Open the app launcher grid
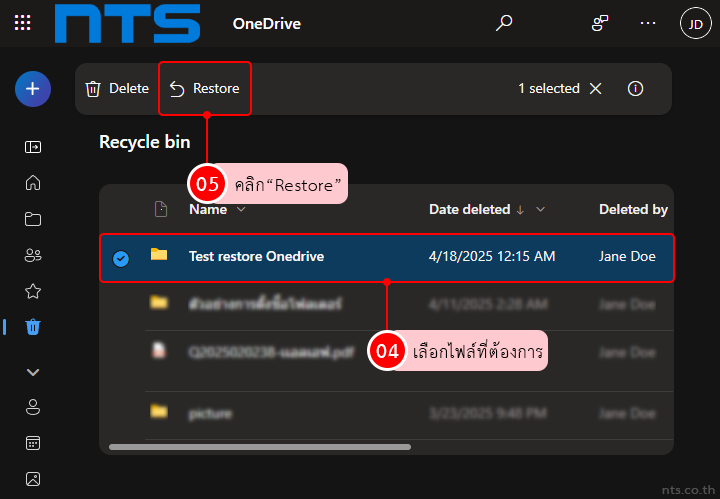720x499 pixels. coord(22,22)
